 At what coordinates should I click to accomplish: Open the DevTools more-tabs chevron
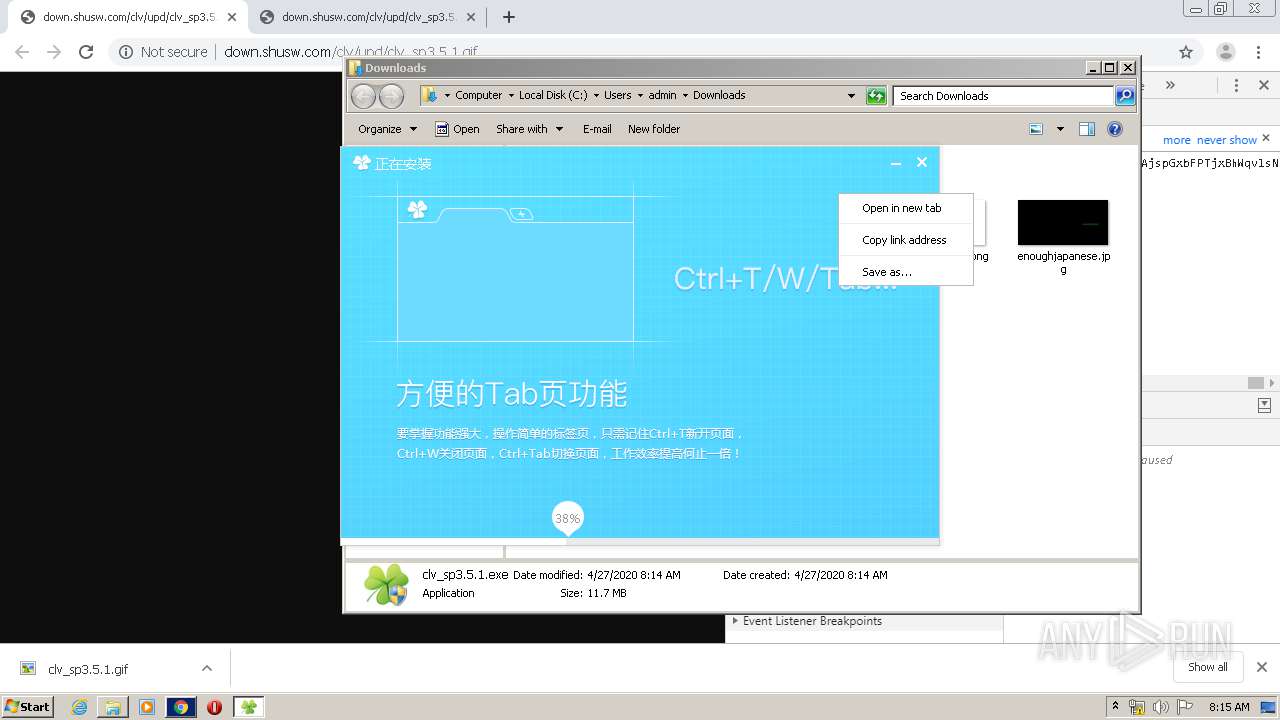pyautogui.click(x=1170, y=86)
